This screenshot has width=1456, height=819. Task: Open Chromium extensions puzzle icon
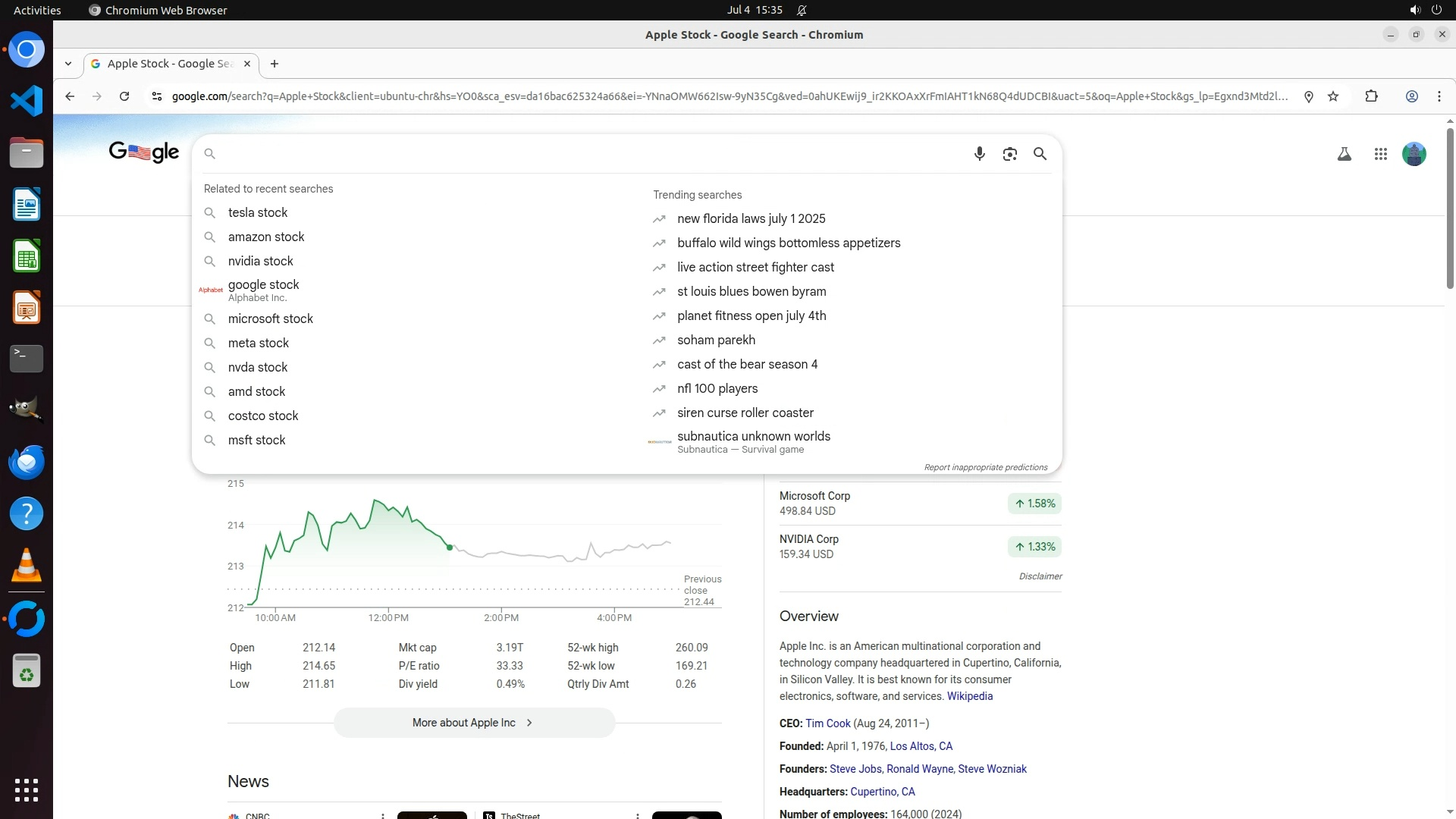pyautogui.click(x=1371, y=96)
